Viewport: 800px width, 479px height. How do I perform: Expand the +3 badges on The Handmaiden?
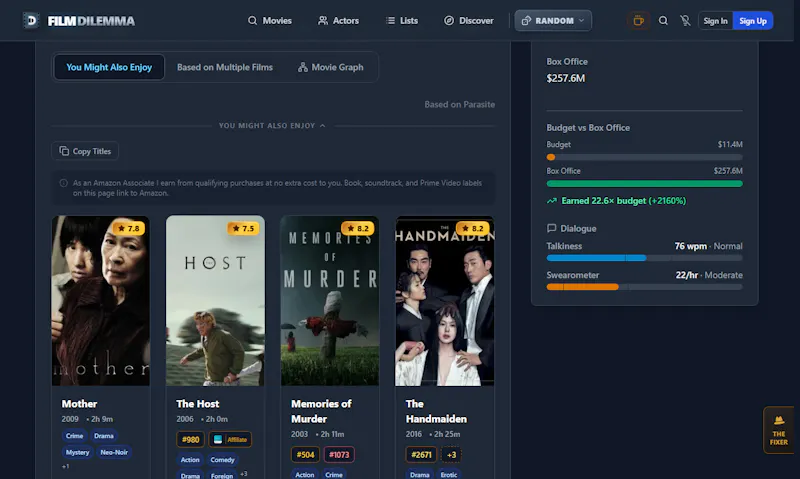coord(451,455)
